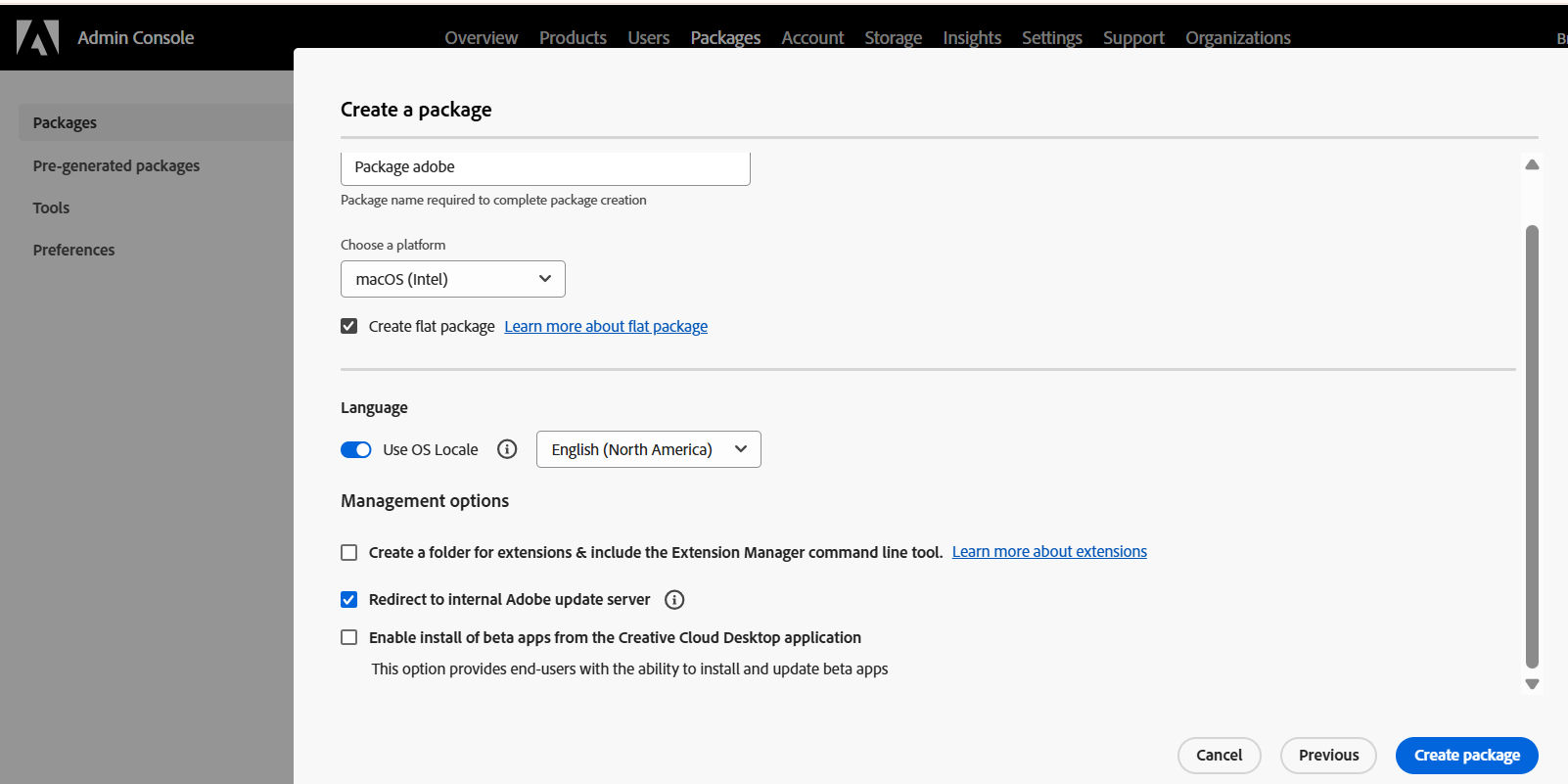This screenshot has height=784, width=1568.
Task: Open the Settings tab
Action: tap(1052, 37)
